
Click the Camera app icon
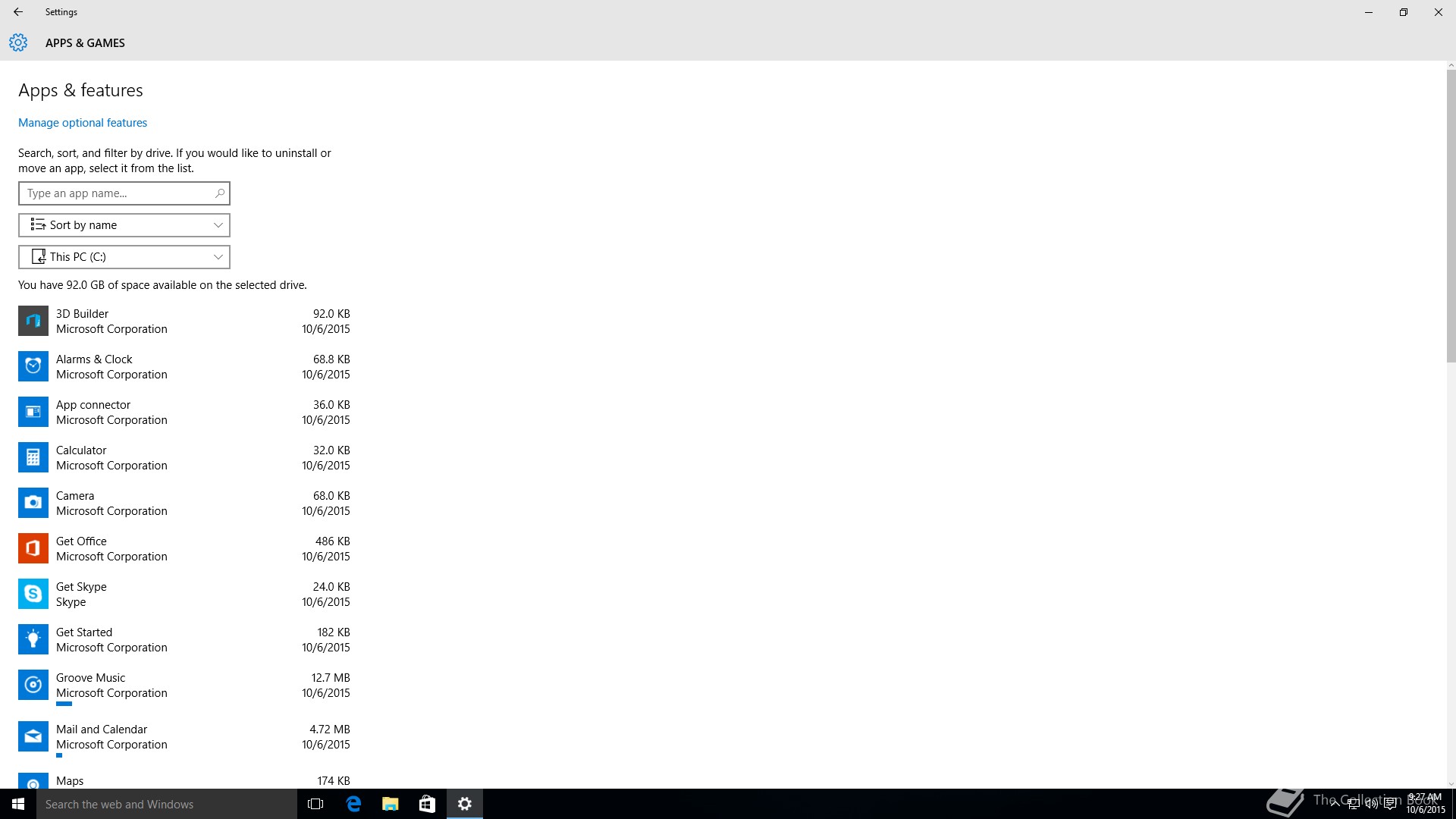pyautogui.click(x=33, y=503)
